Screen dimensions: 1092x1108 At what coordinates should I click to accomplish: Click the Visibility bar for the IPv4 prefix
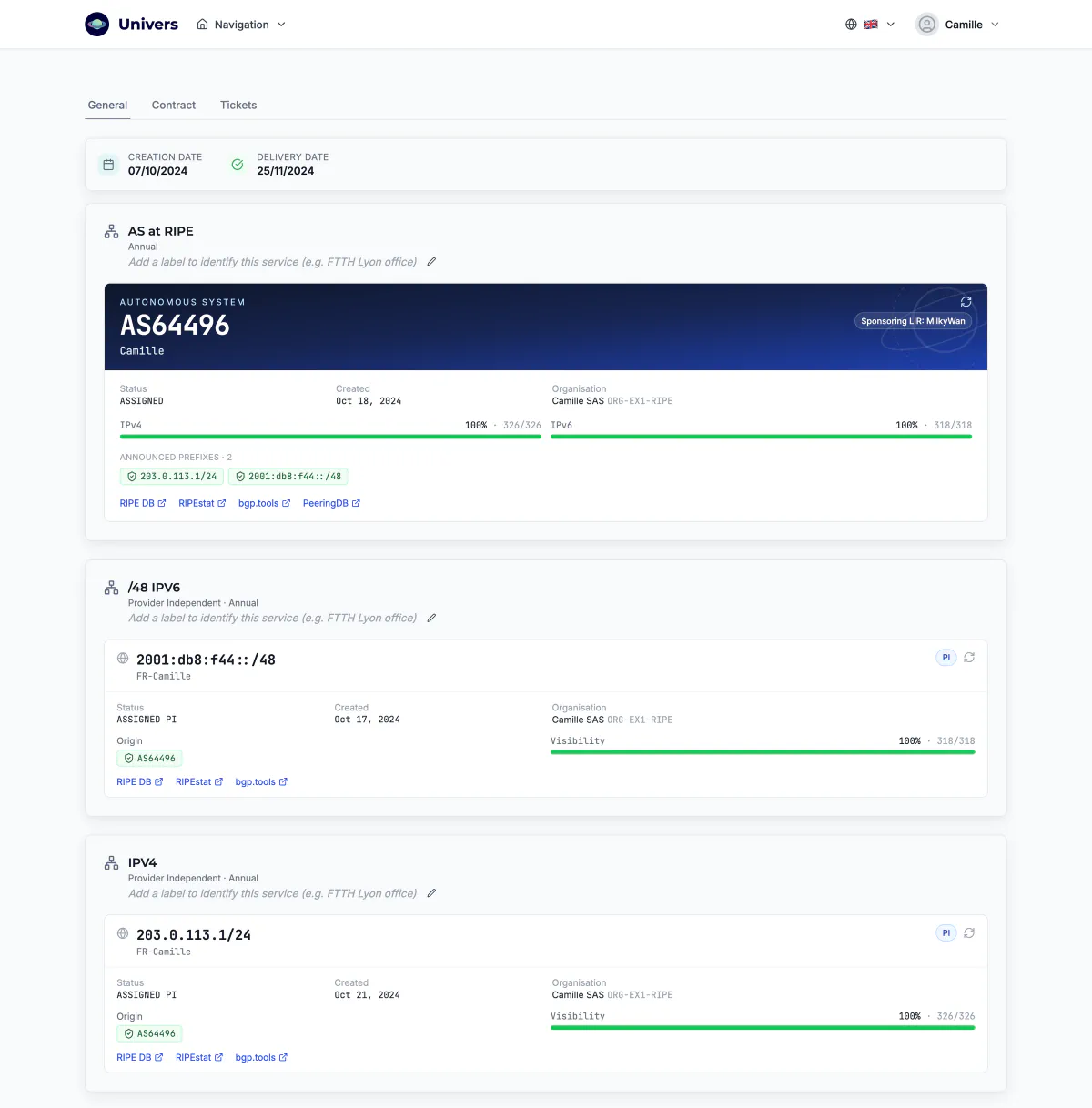click(763, 1028)
